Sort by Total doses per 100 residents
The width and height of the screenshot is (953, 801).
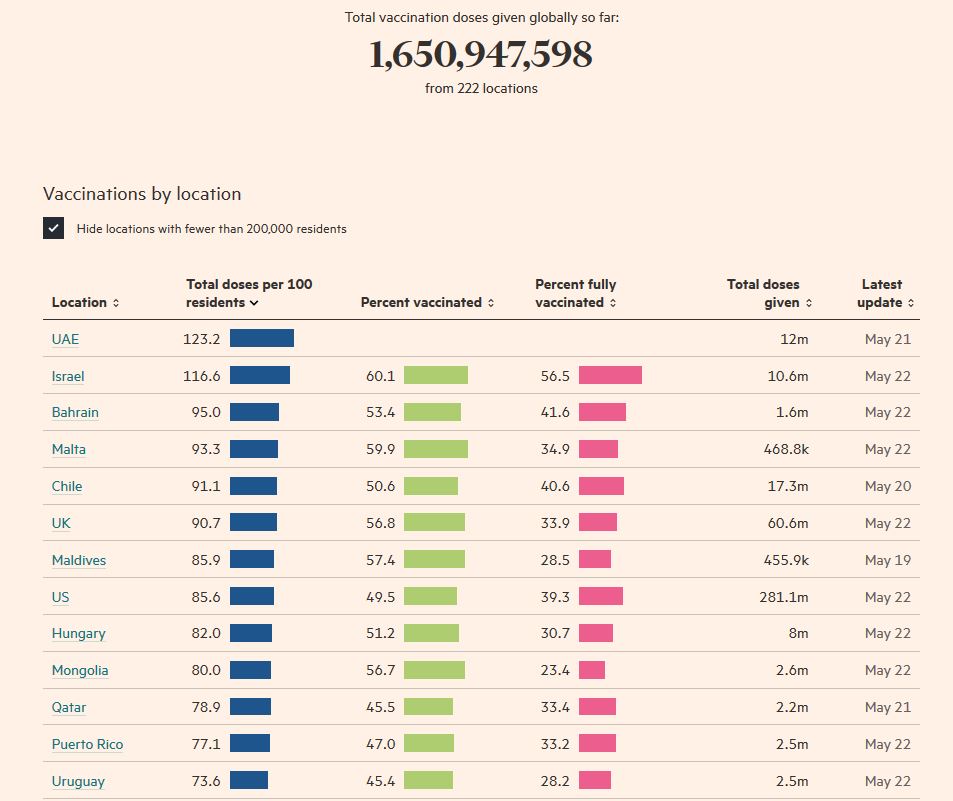pyautogui.click(x=249, y=293)
